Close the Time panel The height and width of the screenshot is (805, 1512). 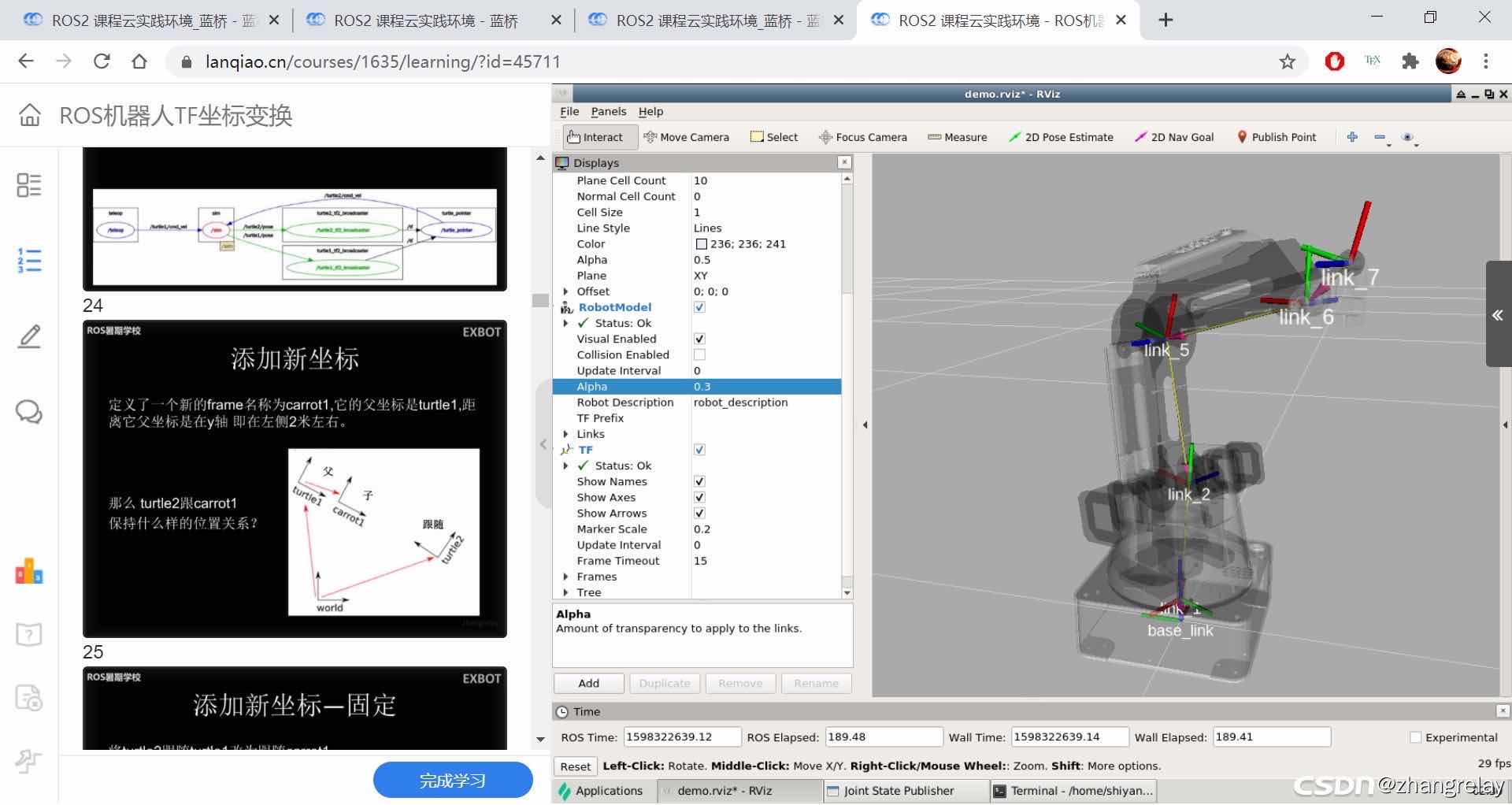(1503, 710)
